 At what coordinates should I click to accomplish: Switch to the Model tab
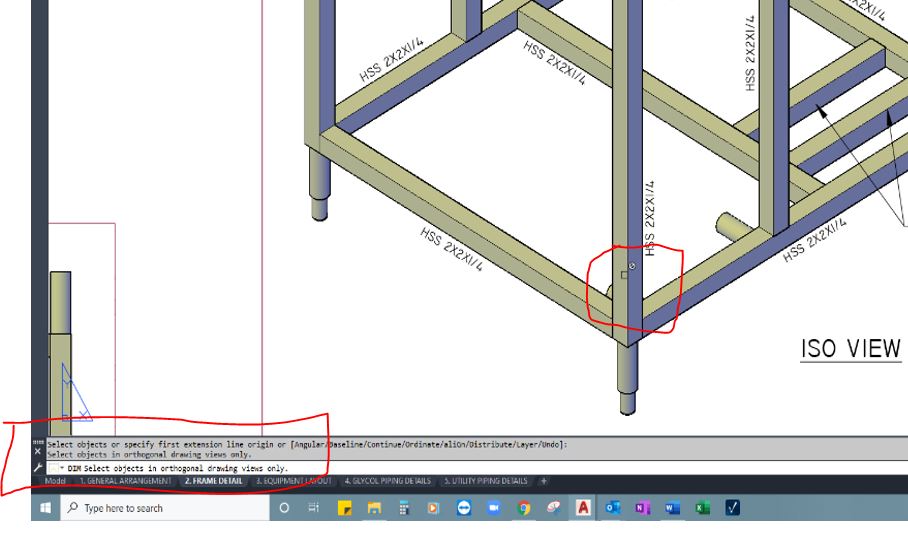55,481
